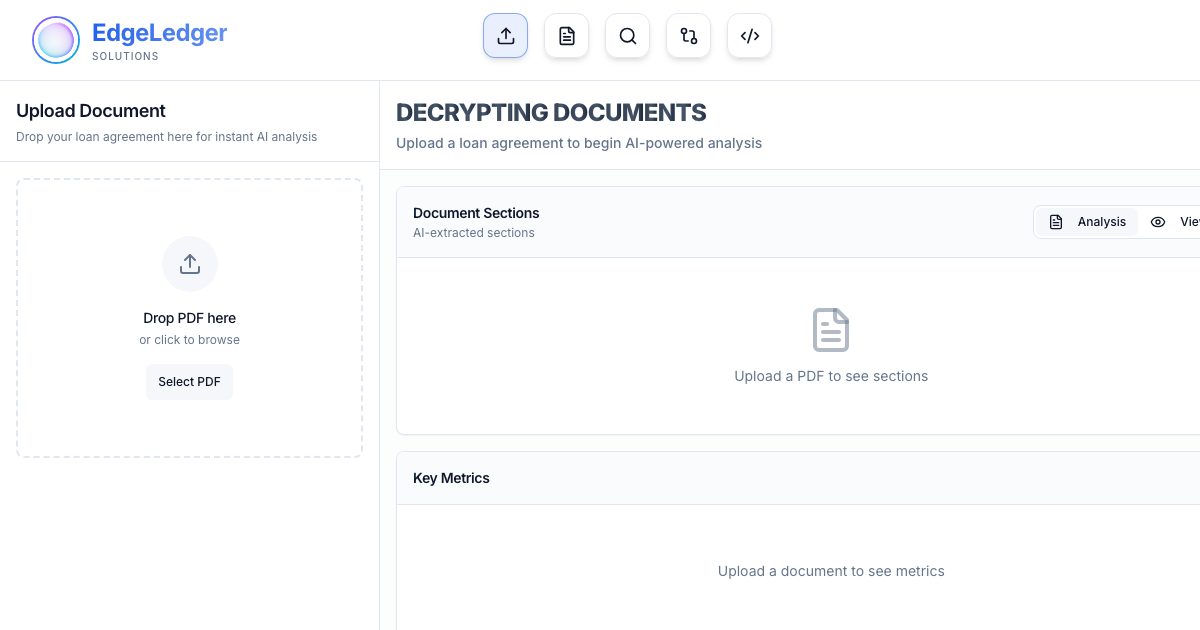The width and height of the screenshot is (1200, 630).
Task: Click "Drop your loan agreement here" description
Action: pos(167,137)
